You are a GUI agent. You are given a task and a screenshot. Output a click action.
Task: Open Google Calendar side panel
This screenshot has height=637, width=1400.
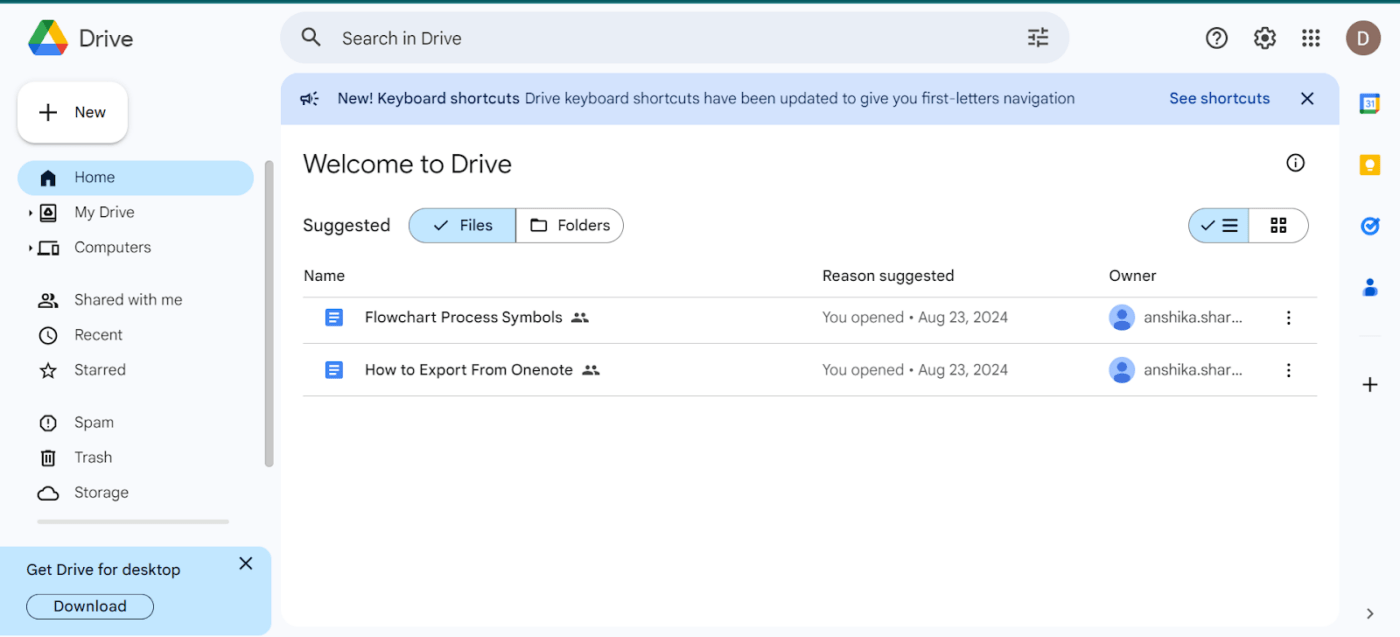pyautogui.click(x=1370, y=103)
